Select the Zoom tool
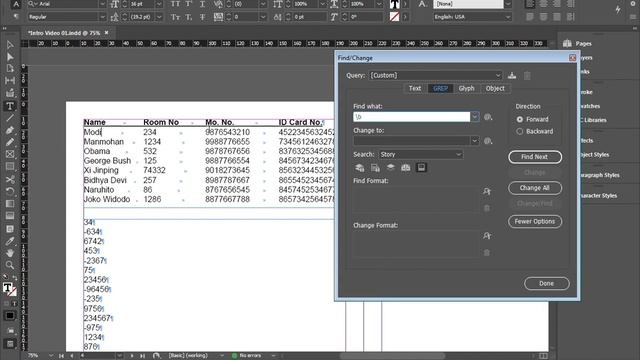640x360 pixels. pyautogui.click(x=10, y=265)
